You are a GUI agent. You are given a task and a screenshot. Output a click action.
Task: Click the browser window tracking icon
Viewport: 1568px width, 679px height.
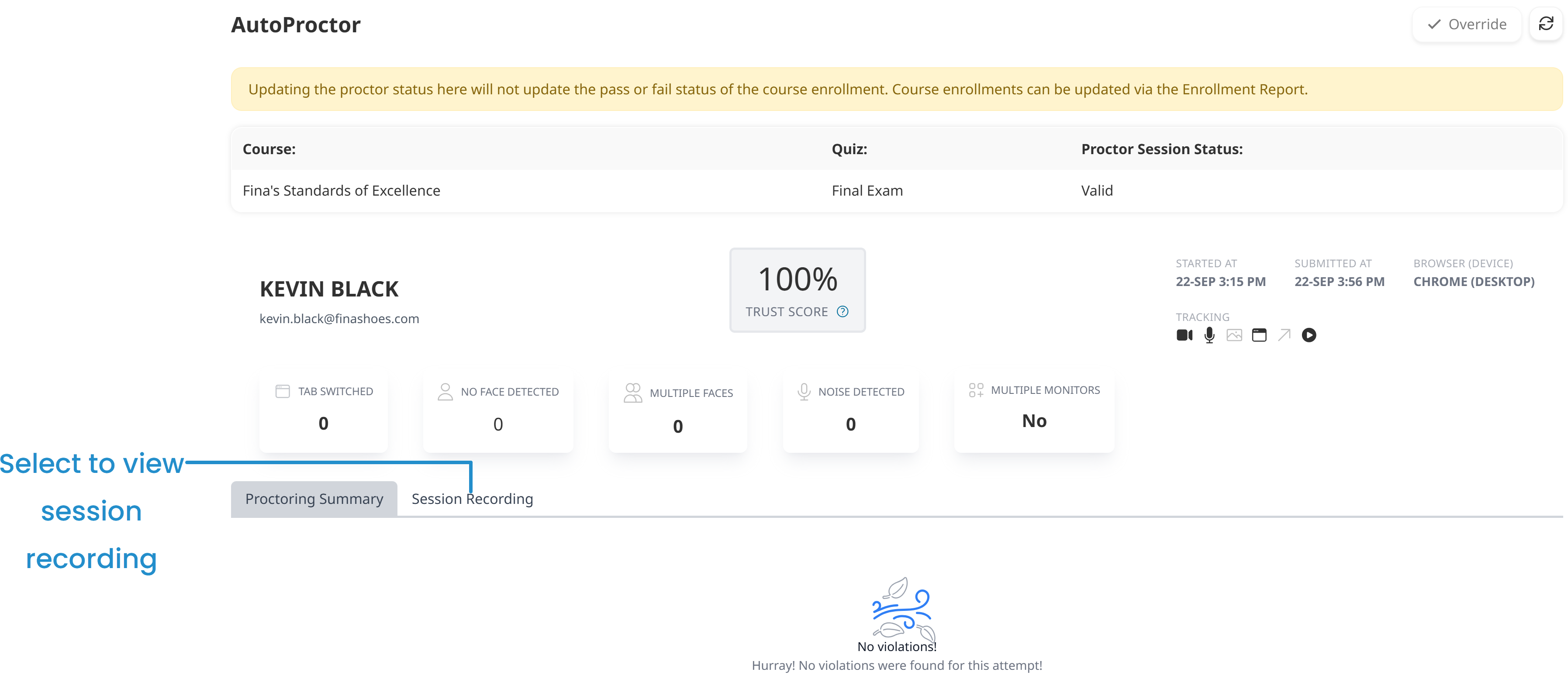click(1259, 334)
